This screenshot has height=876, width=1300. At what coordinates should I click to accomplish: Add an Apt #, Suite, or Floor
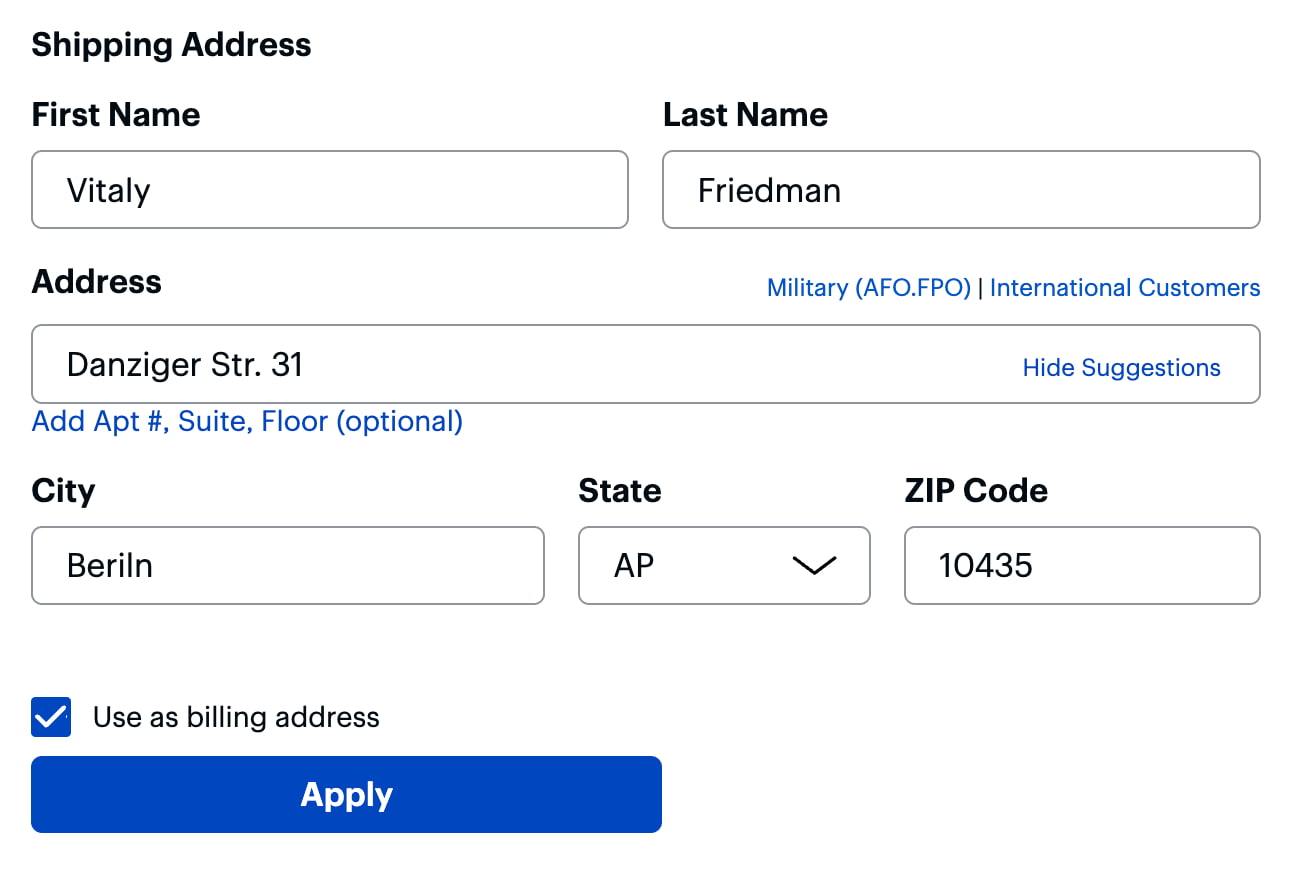point(246,421)
